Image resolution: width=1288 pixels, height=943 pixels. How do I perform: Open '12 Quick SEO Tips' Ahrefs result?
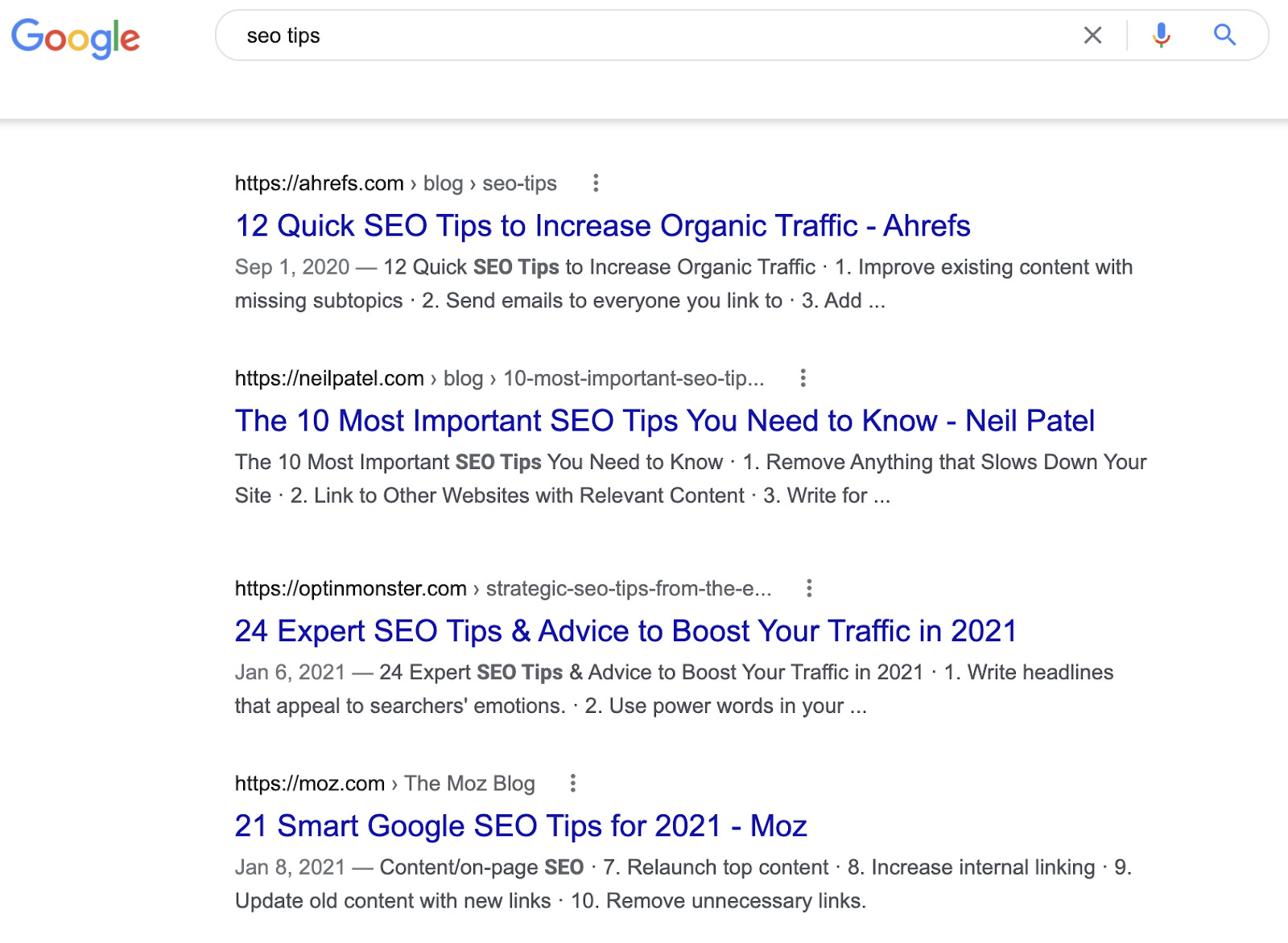tap(602, 226)
